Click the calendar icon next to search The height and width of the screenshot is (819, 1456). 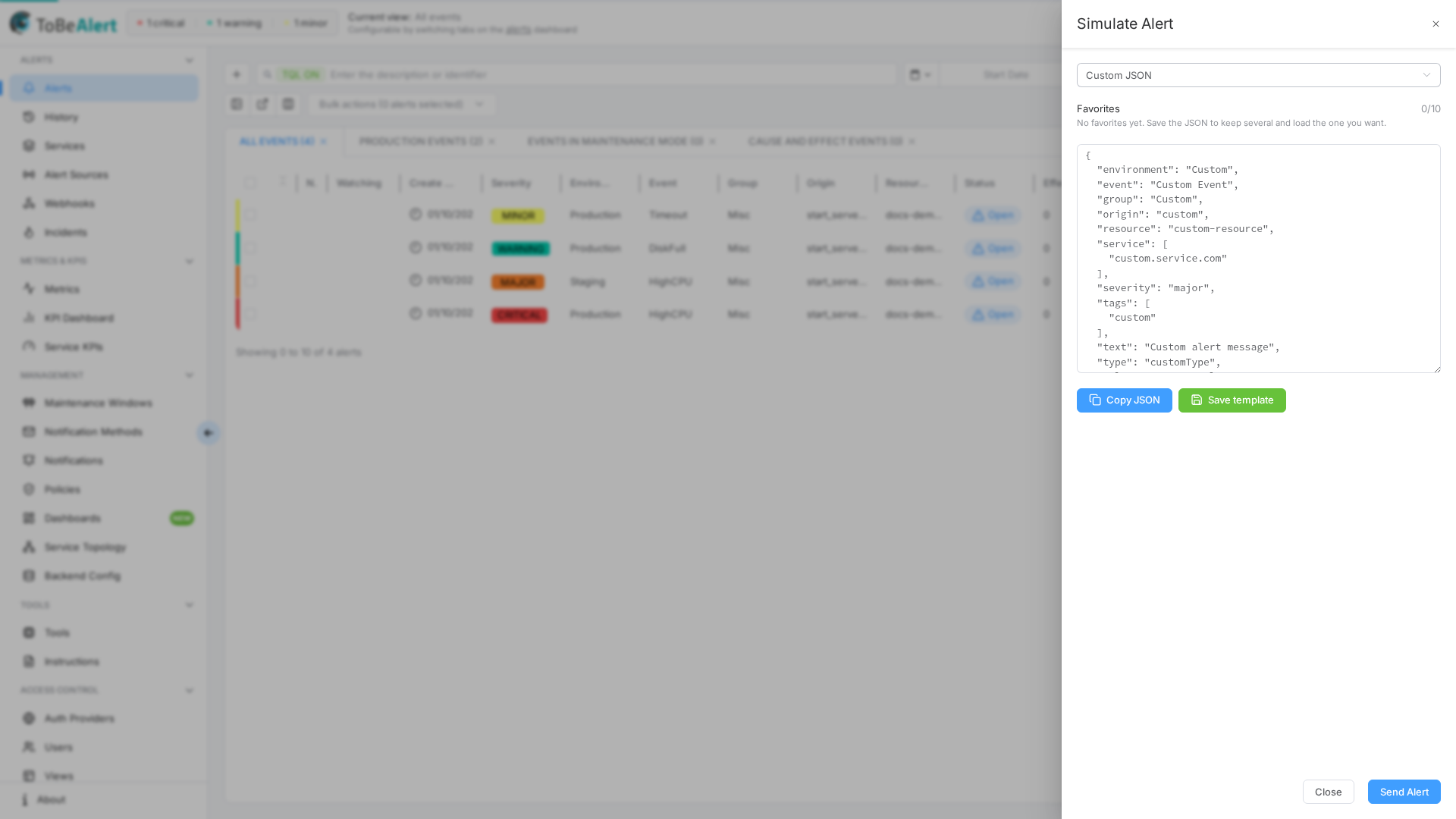(x=915, y=74)
